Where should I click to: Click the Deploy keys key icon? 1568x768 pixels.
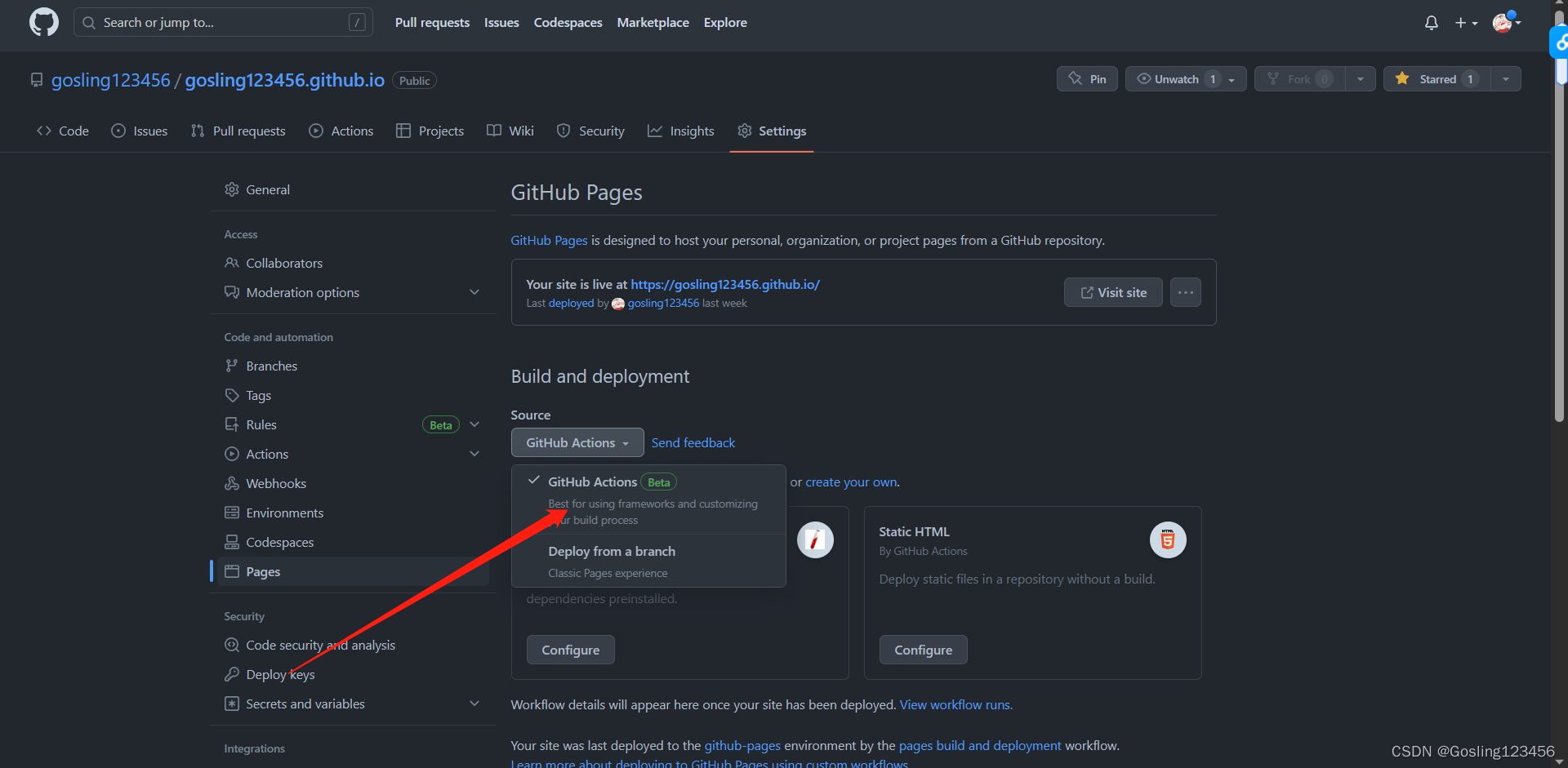click(232, 674)
